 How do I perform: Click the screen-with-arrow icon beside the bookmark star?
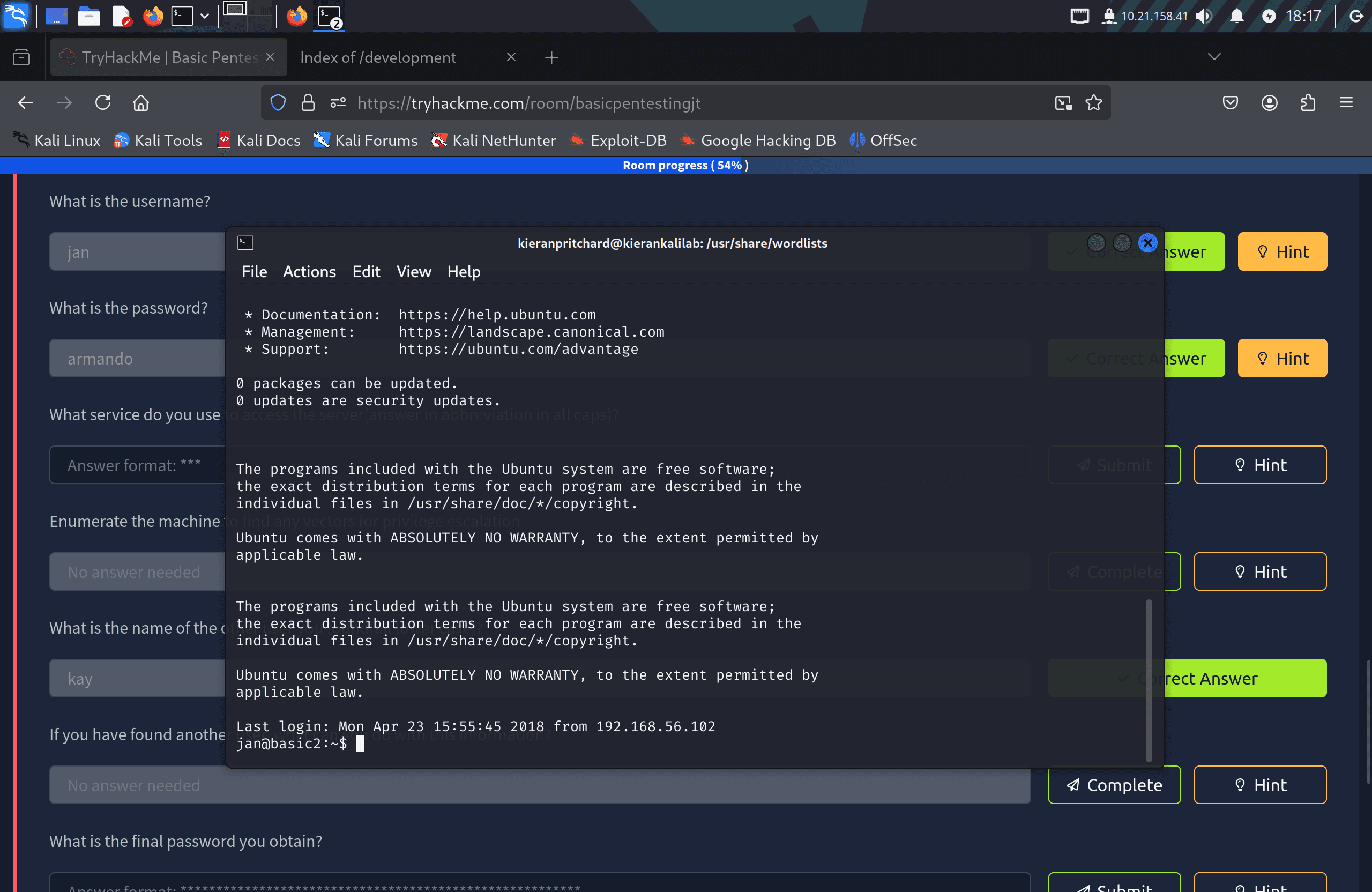coord(1064,103)
